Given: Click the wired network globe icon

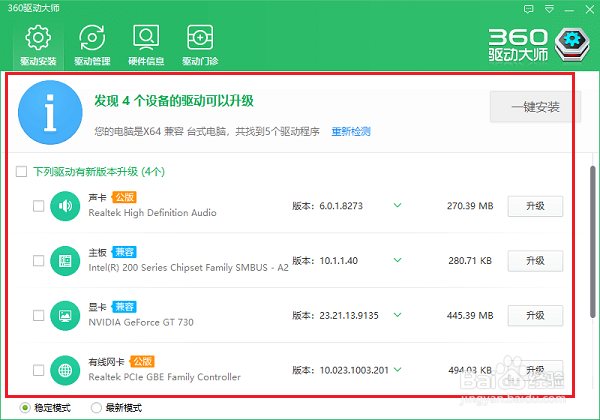Looking at the screenshot, I should (65, 370).
